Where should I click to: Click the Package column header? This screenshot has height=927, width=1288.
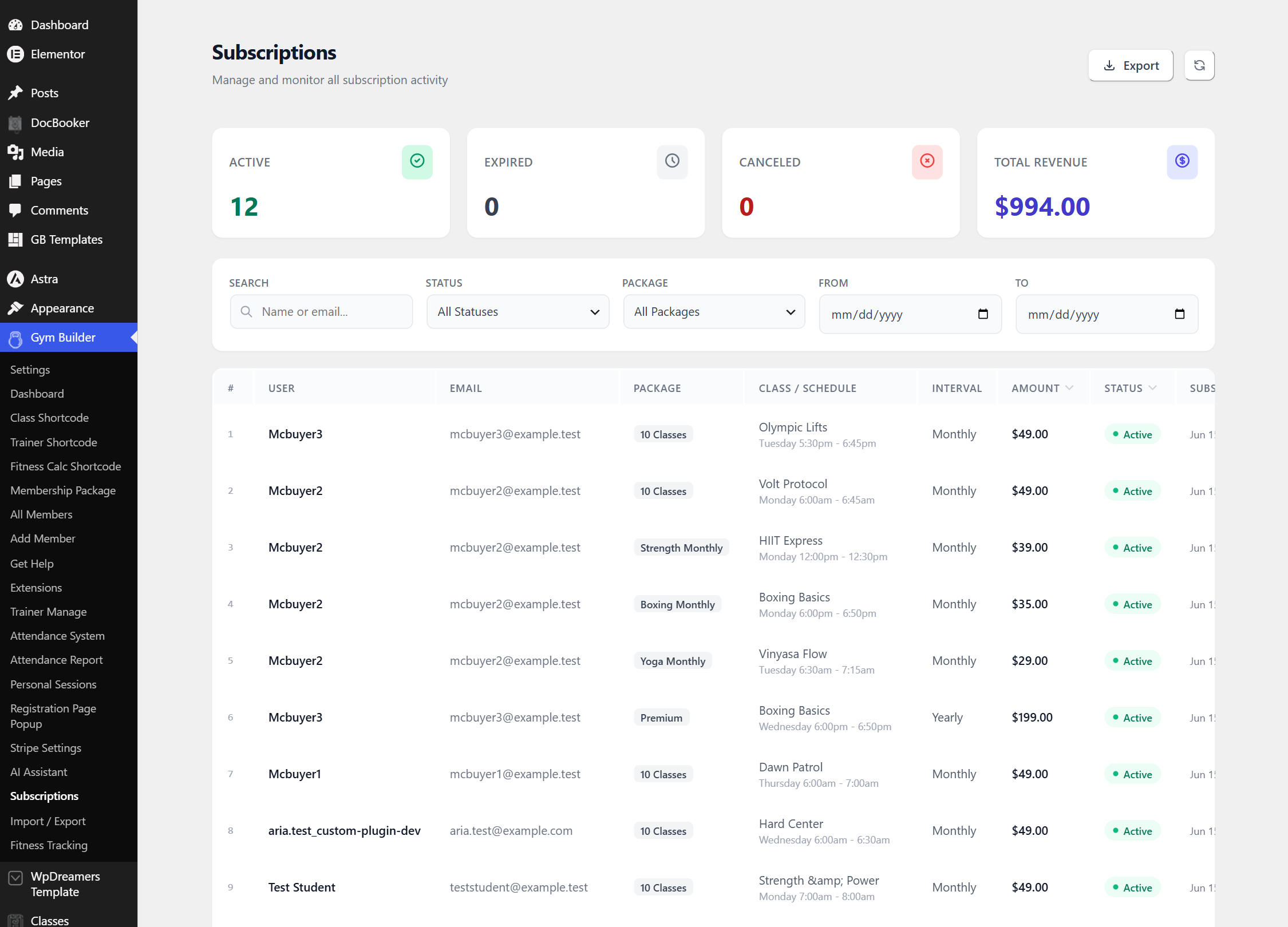point(657,388)
